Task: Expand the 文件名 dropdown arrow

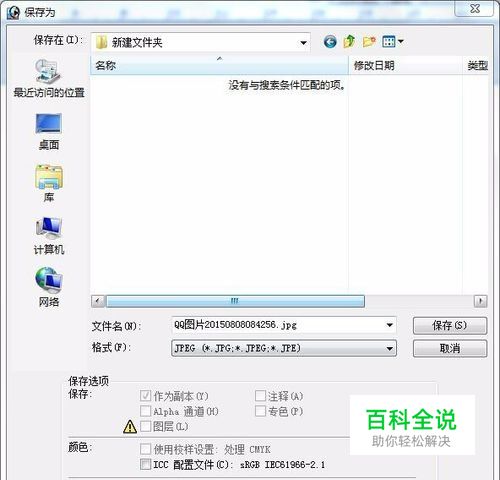Action: 389,325
